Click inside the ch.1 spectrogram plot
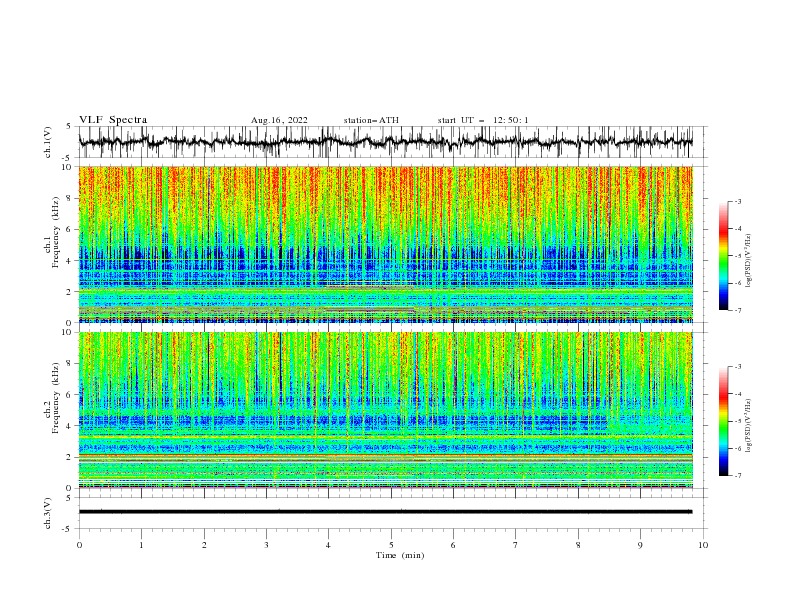The width and height of the screenshot is (792, 612). point(385,244)
